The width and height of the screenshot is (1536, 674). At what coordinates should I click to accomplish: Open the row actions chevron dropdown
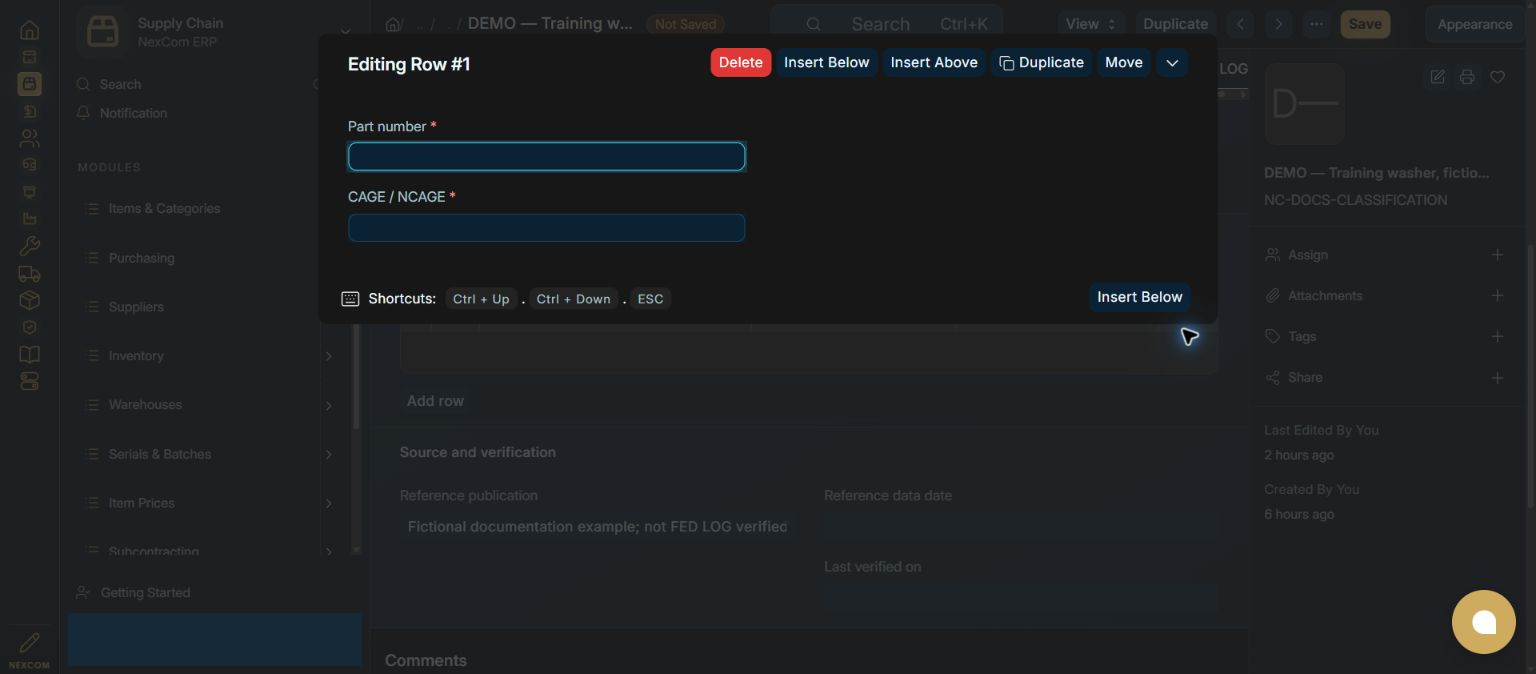pos(1172,63)
